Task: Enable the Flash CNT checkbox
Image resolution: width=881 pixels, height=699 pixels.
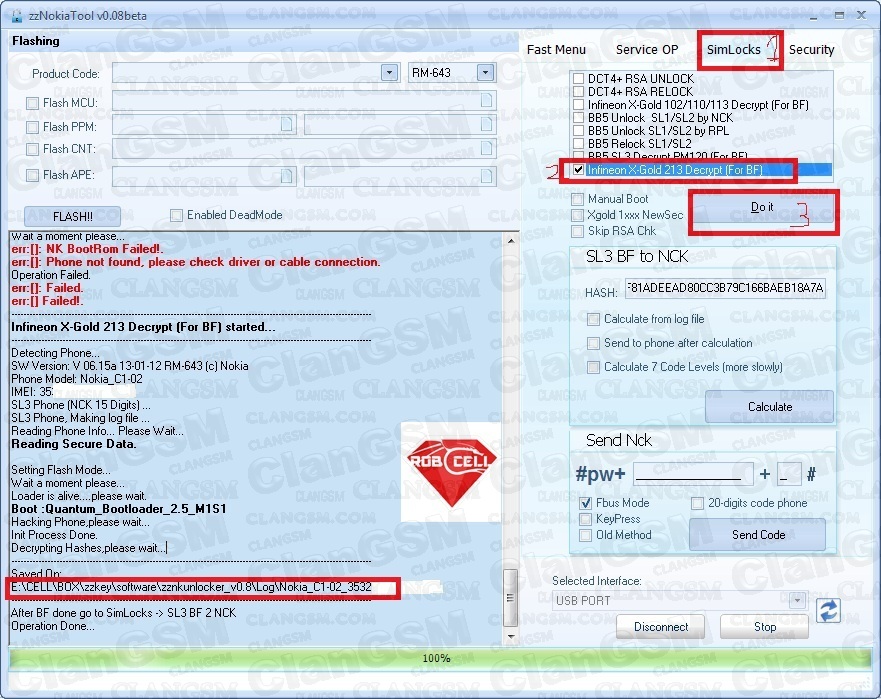Action: (x=33, y=149)
